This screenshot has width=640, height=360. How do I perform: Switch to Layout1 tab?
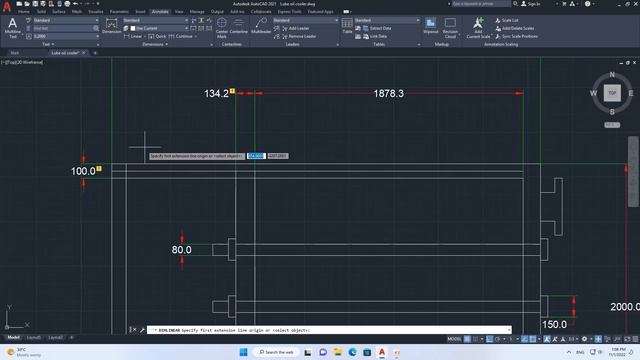[33, 338]
